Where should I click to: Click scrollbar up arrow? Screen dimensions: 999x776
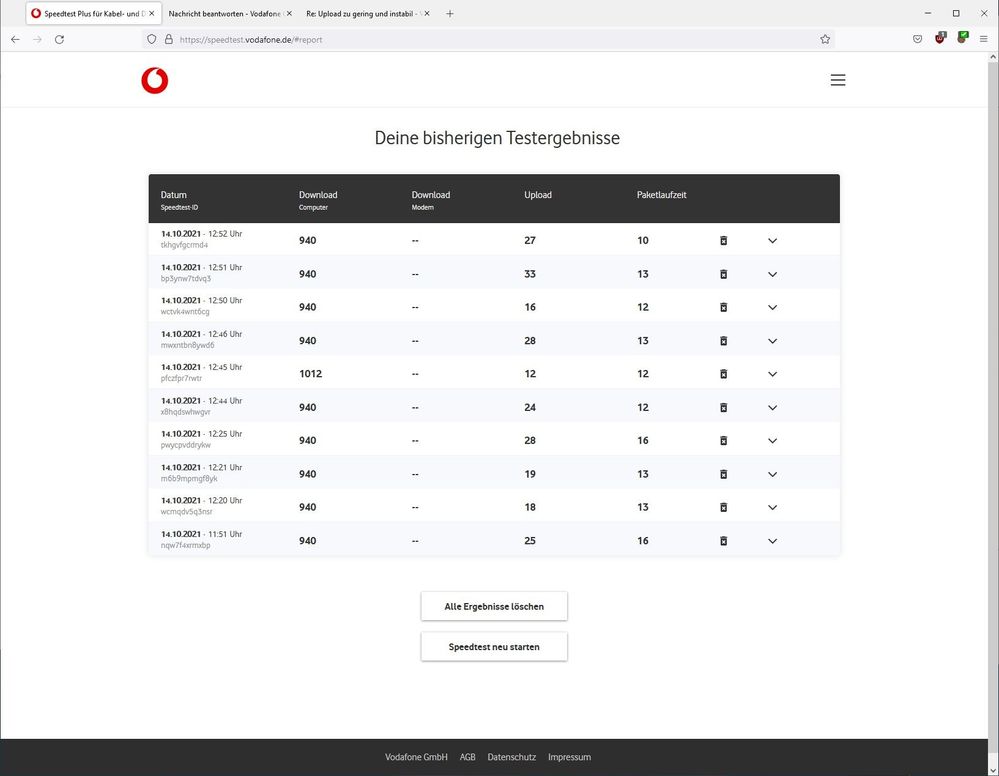coord(993,57)
